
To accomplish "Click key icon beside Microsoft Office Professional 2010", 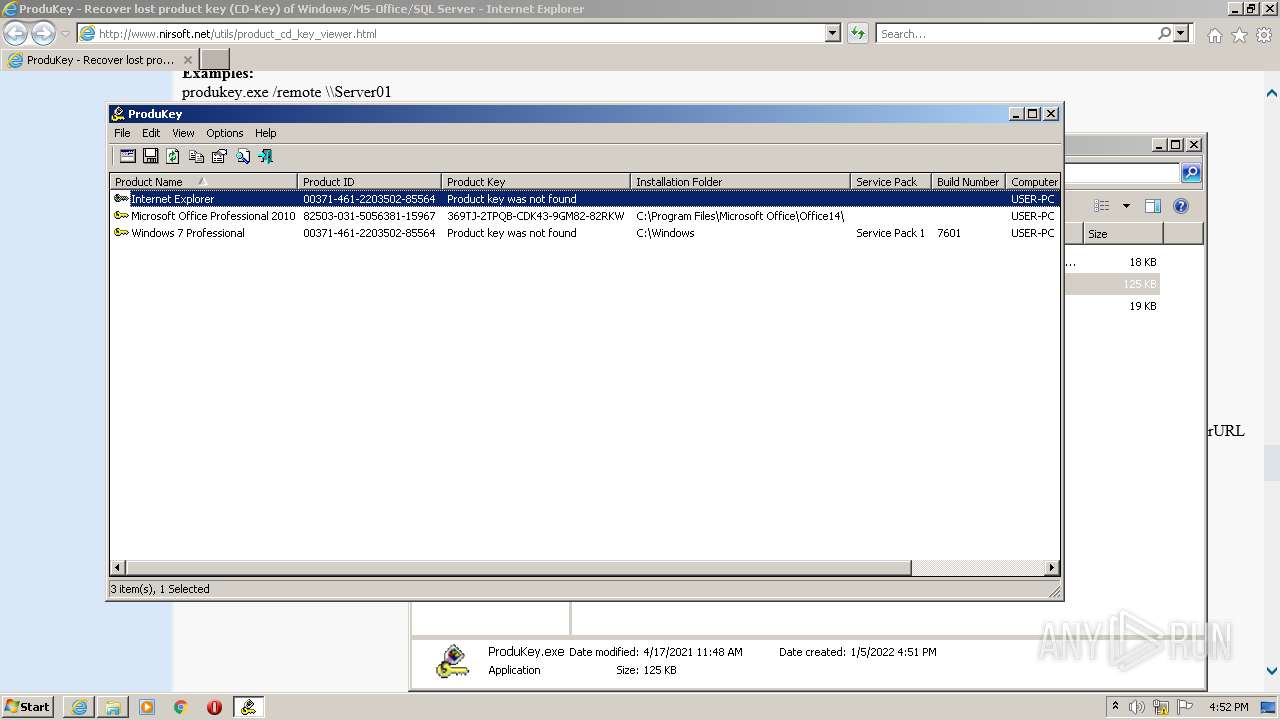I will (x=121, y=216).
